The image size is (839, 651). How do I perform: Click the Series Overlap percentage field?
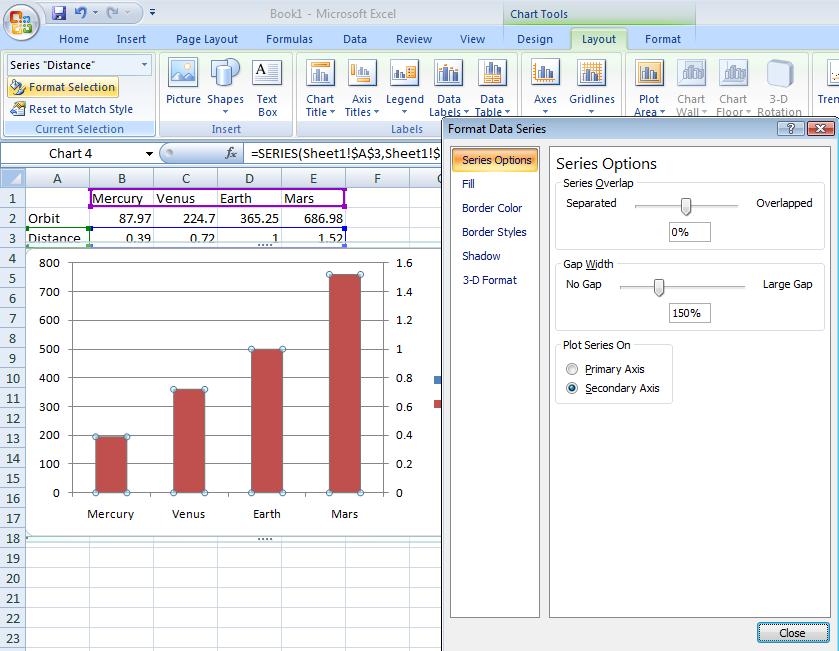click(689, 231)
